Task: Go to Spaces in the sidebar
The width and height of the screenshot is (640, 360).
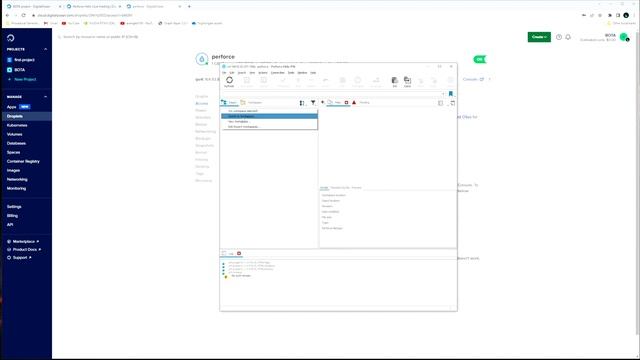Action: pyautogui.click(x=13, y=152)
